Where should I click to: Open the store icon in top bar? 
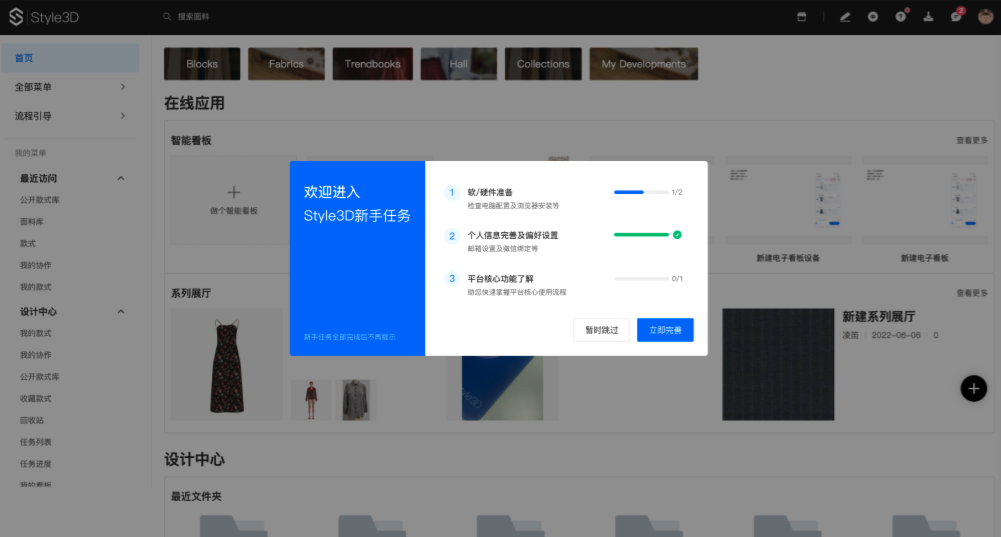click(x=800, y=17)
